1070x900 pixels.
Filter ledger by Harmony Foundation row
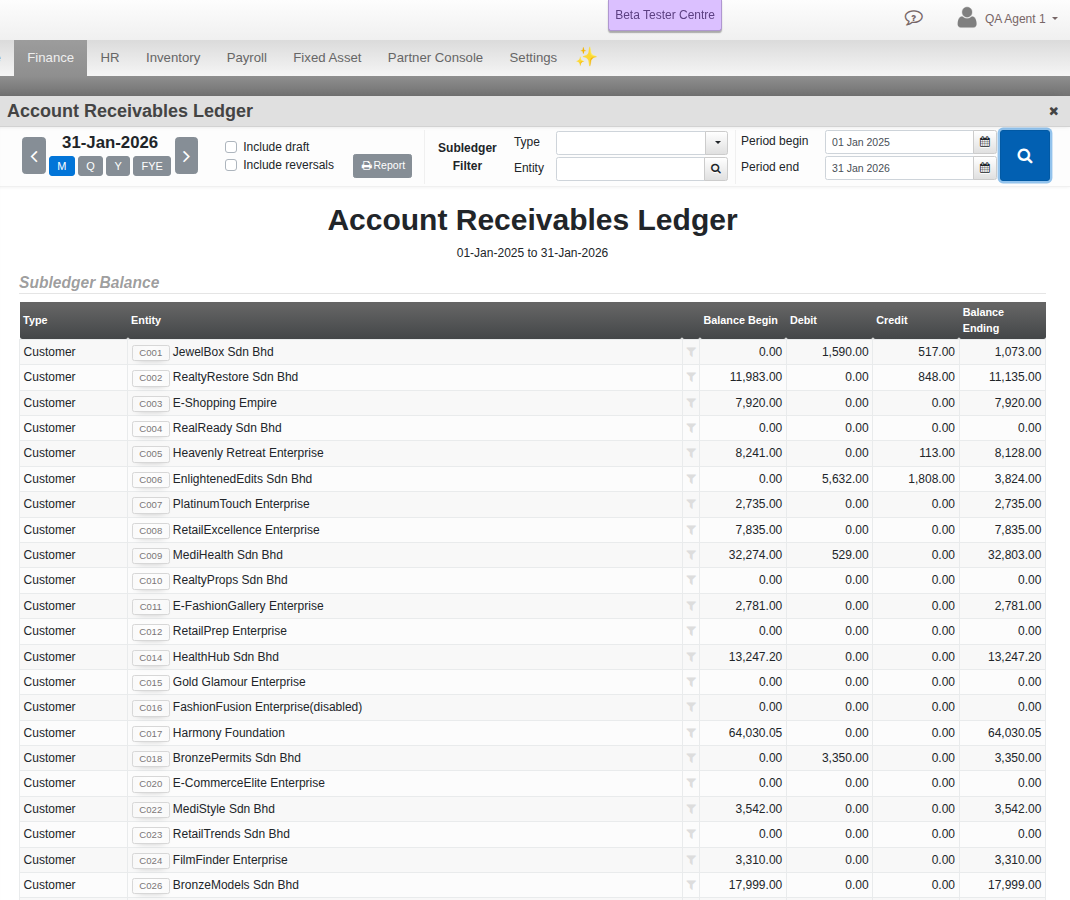tap(691, 733)
